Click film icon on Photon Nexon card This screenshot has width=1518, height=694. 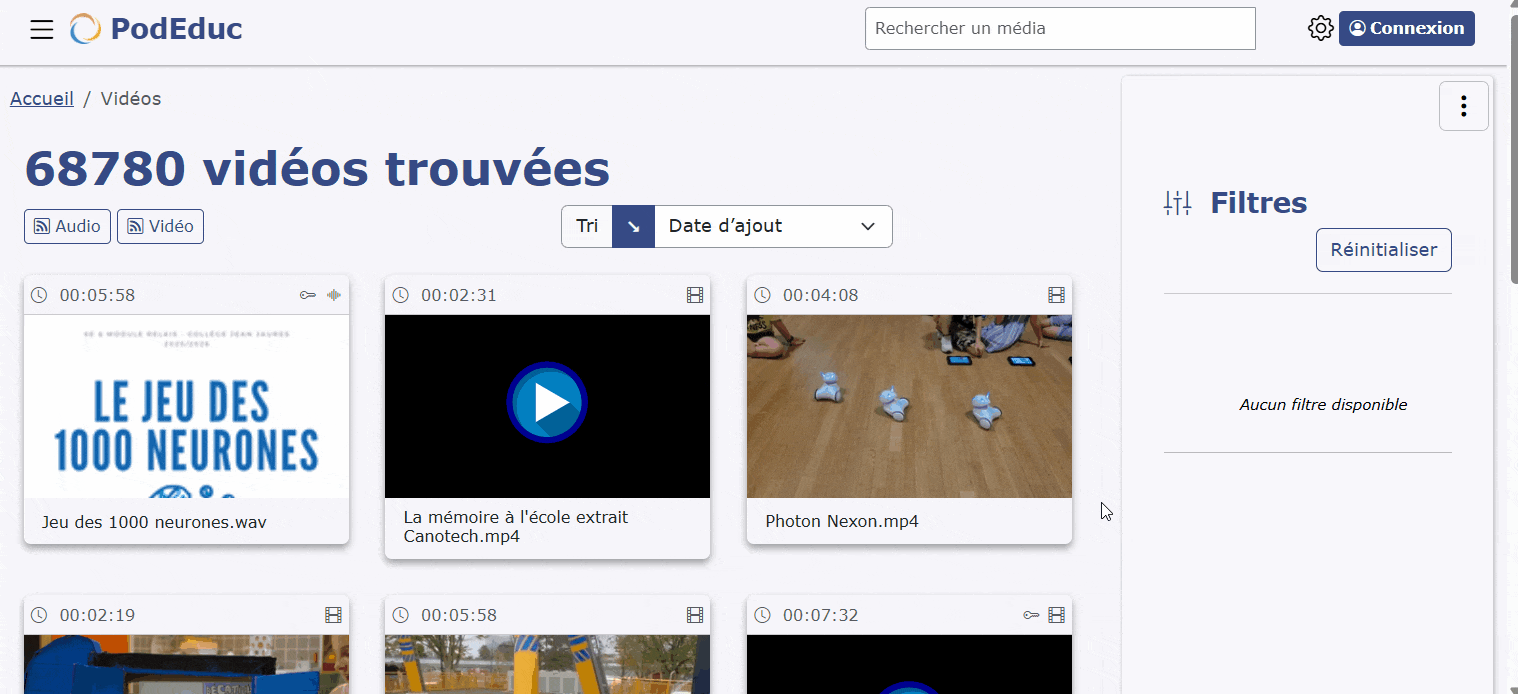[x=1056, y=295]
